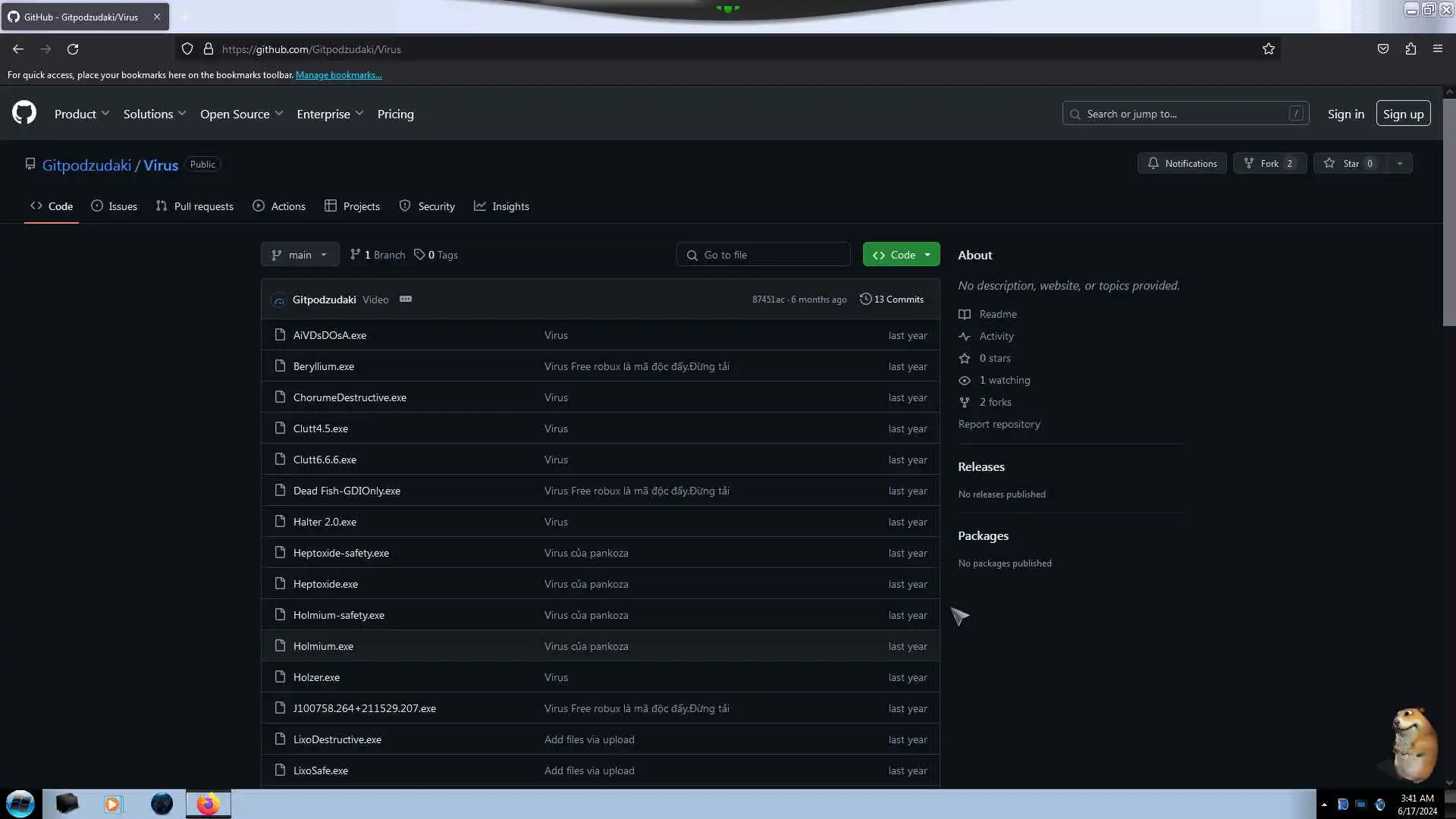Open the Firefox application menu
The width and height of the screenshot is (1456, 819).
(1437, 49)
